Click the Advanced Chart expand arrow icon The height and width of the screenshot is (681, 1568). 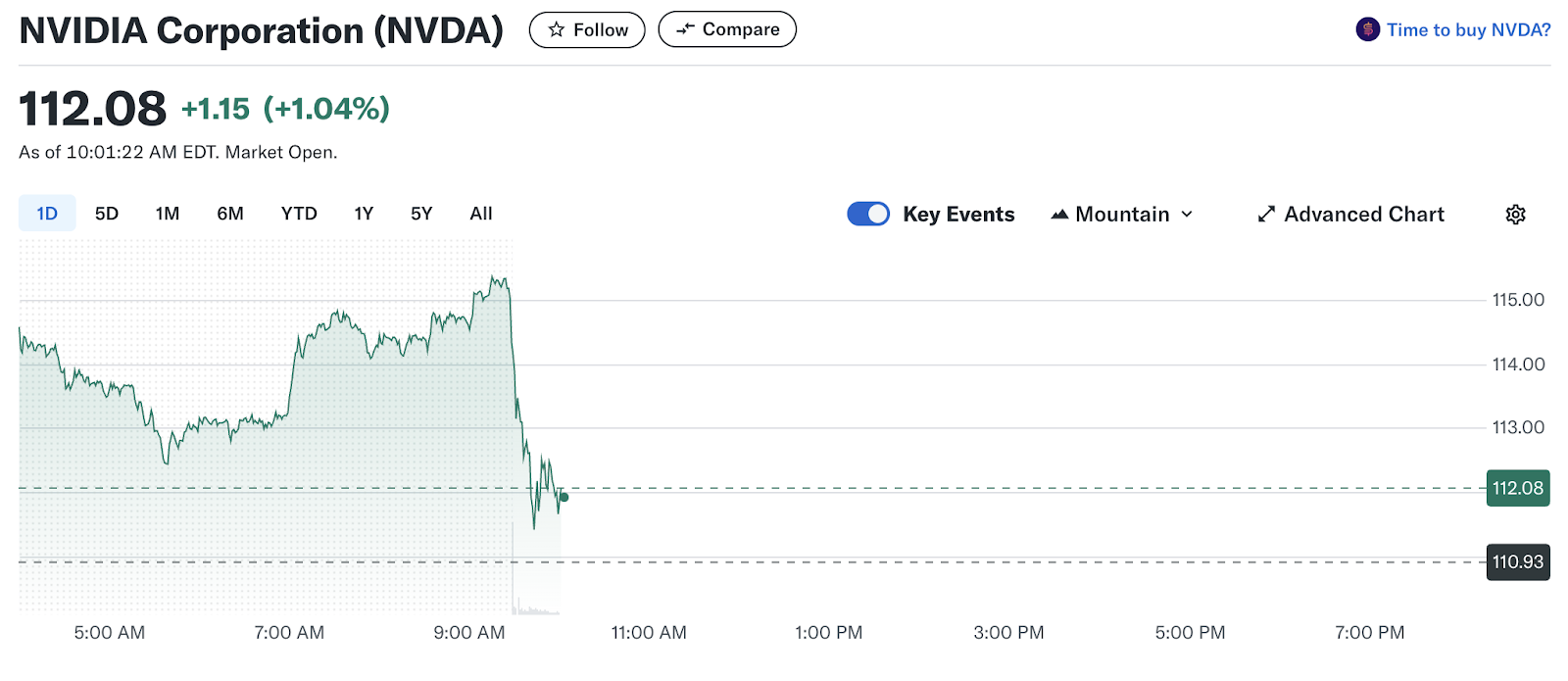1266,215
